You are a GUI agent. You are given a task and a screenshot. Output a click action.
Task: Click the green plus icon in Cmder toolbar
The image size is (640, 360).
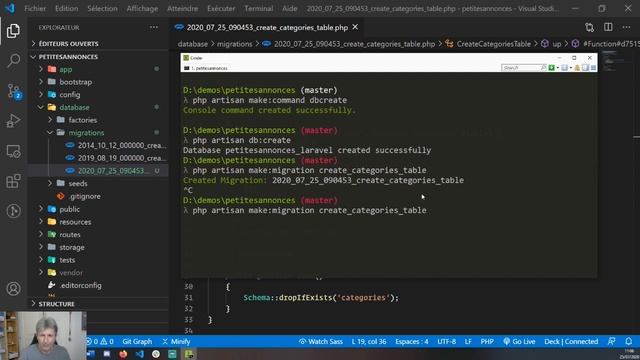551,68
